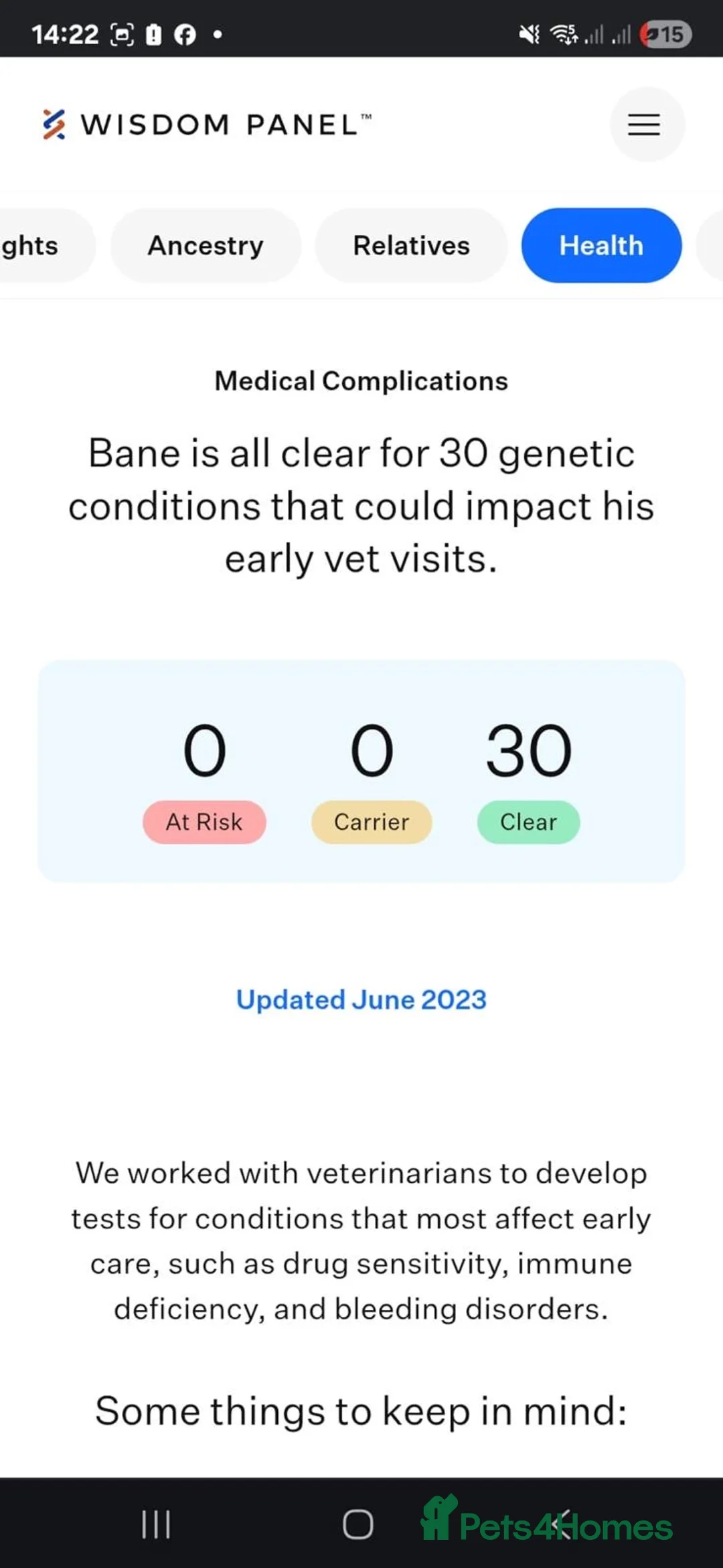Viewport: 723px width, 1568px height.
Task: Tap the battery indicator showing 15
Action: tap(665, 34)
